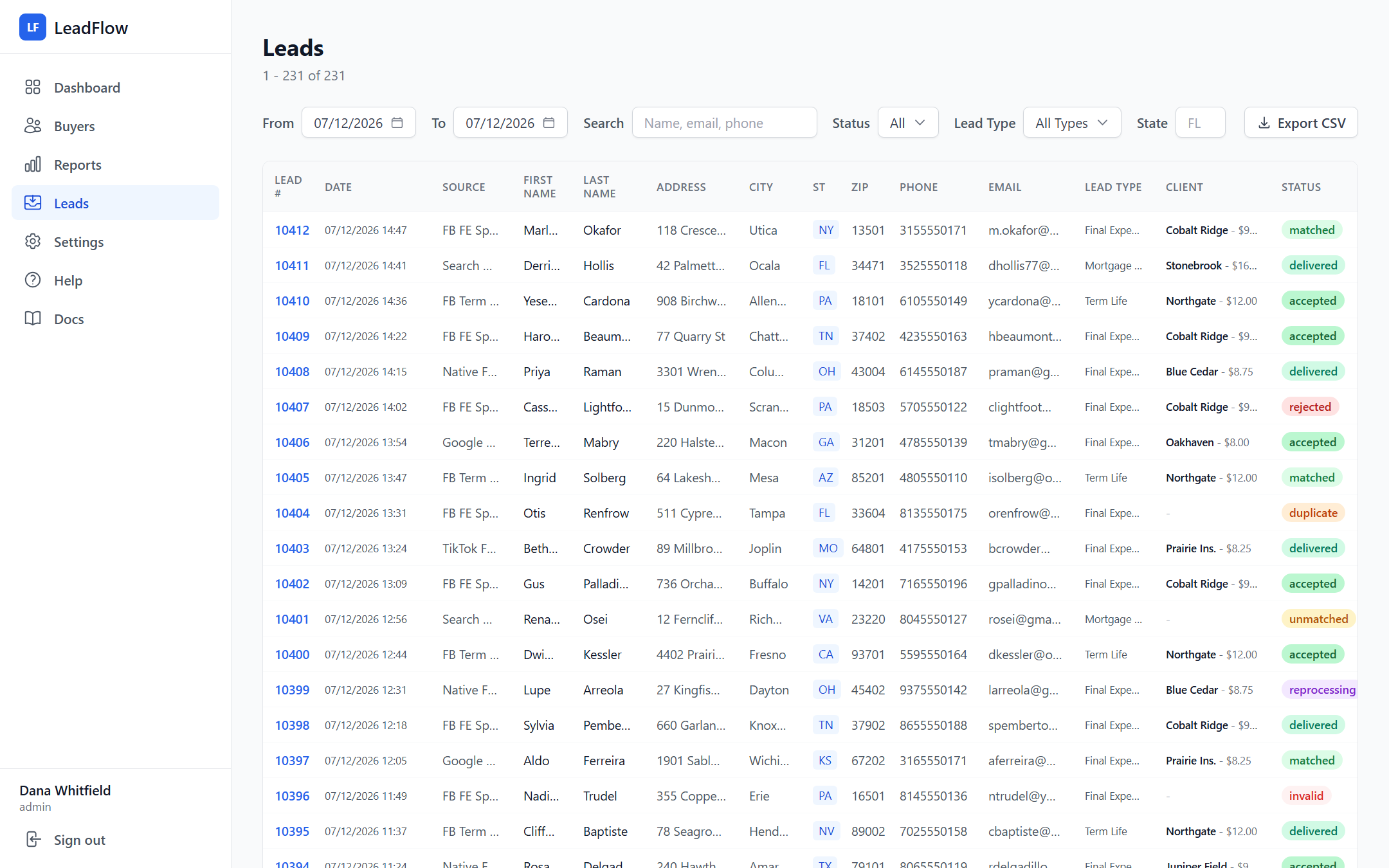The width and height of the screenshot is (1389, 868).
Task: Select the Leads nav item
Action: [x=116, y=203]
